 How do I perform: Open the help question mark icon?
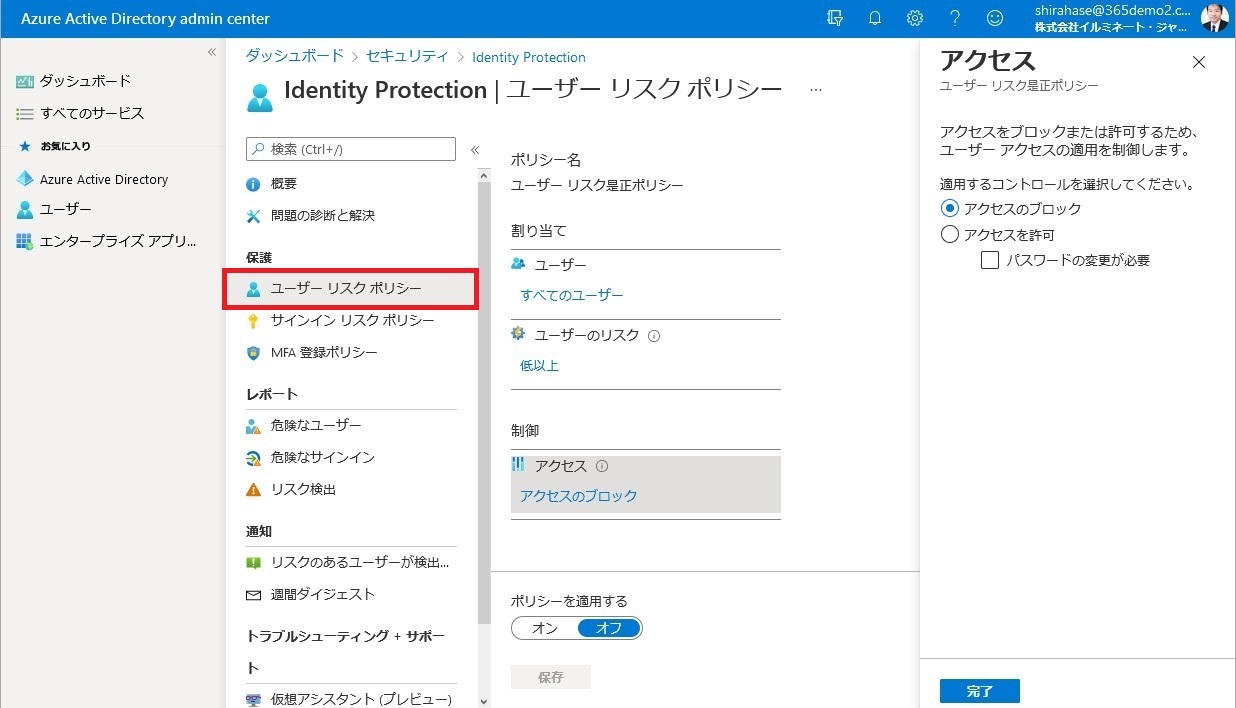click(954, 18)
